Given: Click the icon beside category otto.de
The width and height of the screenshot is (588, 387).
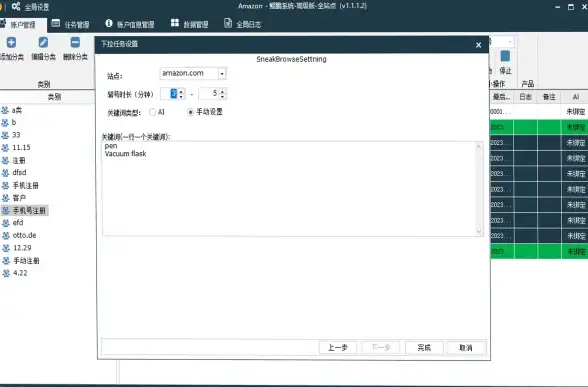Looking at the screenshot, I should pos(6,236).
